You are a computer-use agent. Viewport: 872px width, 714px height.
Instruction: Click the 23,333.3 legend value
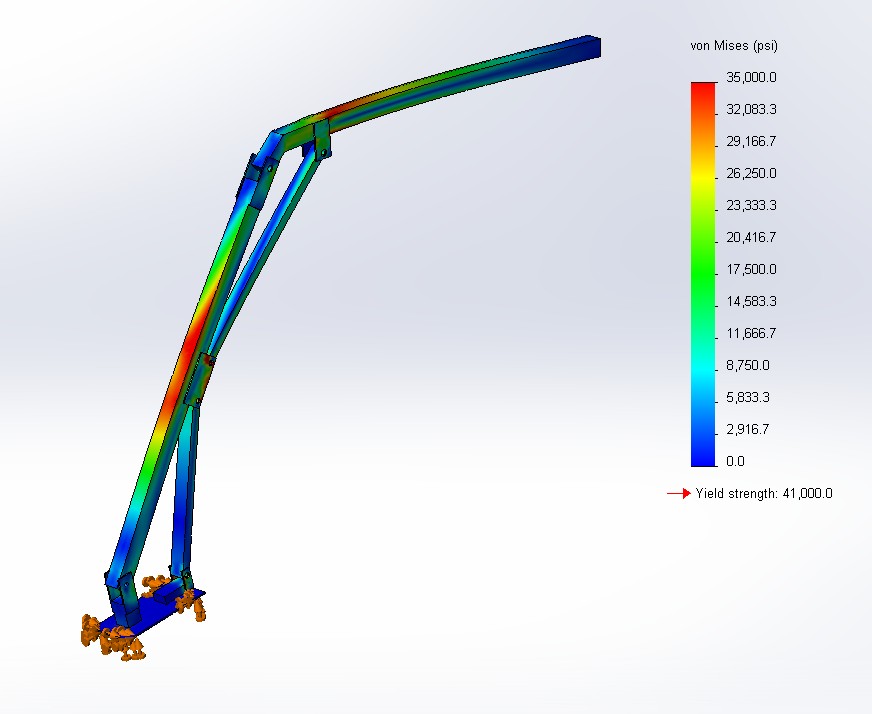[x=751, y=205]
